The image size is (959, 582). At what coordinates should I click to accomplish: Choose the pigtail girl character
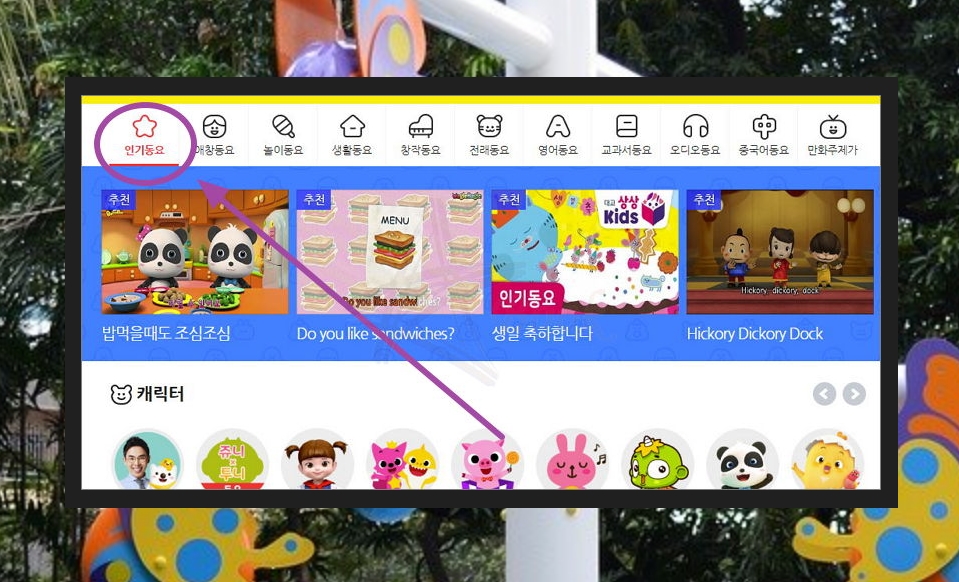[x=317, y=460]
